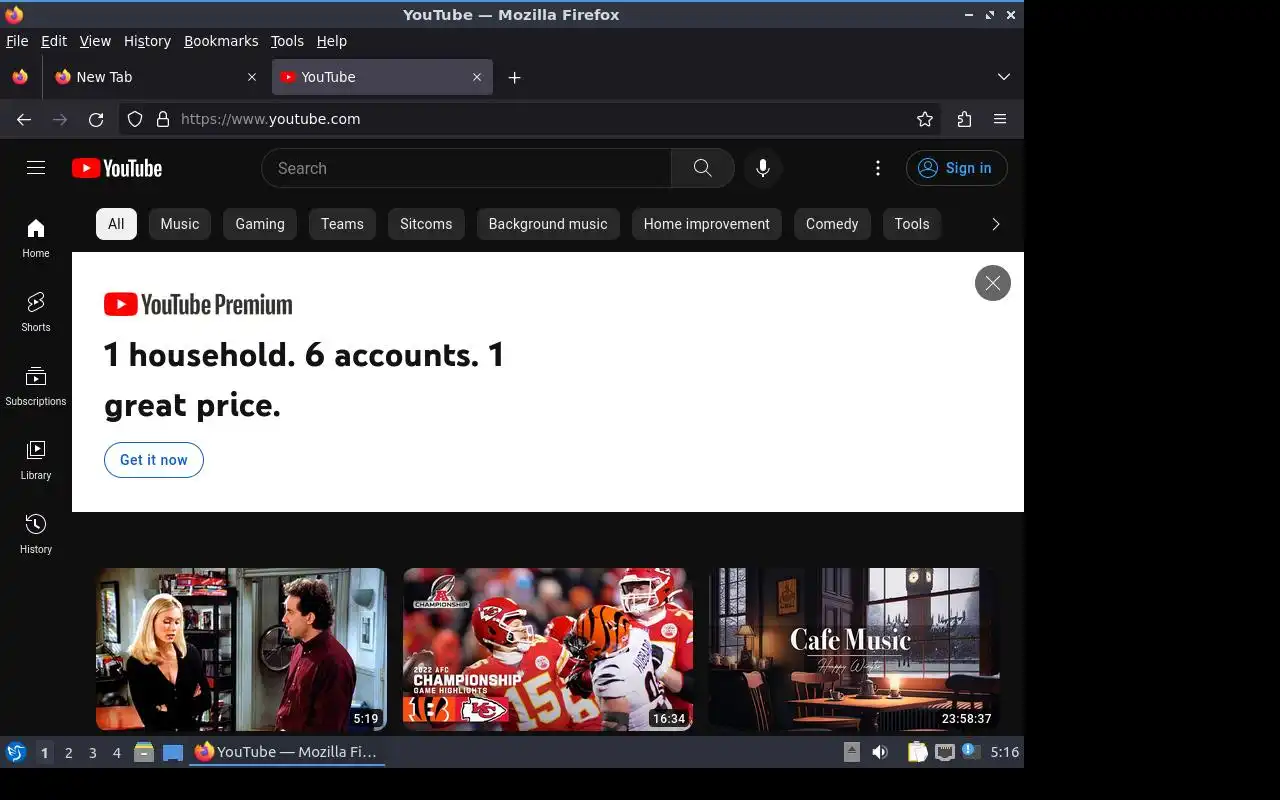Click the taskbar clock showing 5:16
The width and height of the screenshot is (1280, 800).
click(1005, 752)
